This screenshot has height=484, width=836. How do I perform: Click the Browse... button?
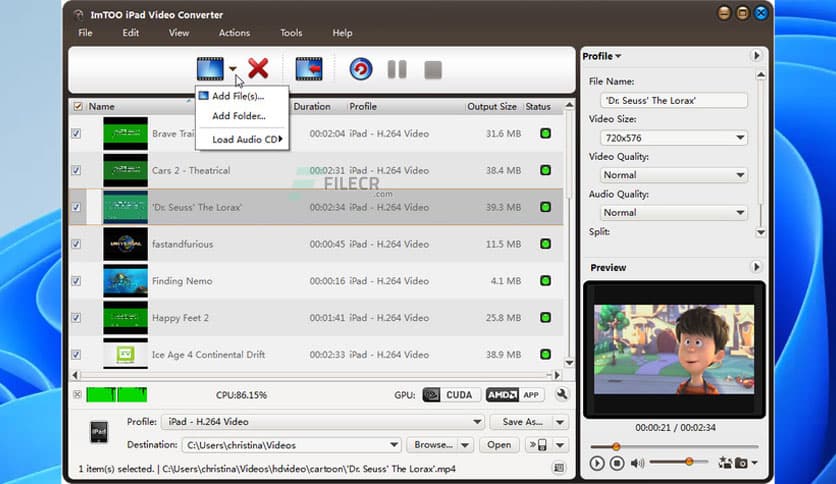click(433, 445)
